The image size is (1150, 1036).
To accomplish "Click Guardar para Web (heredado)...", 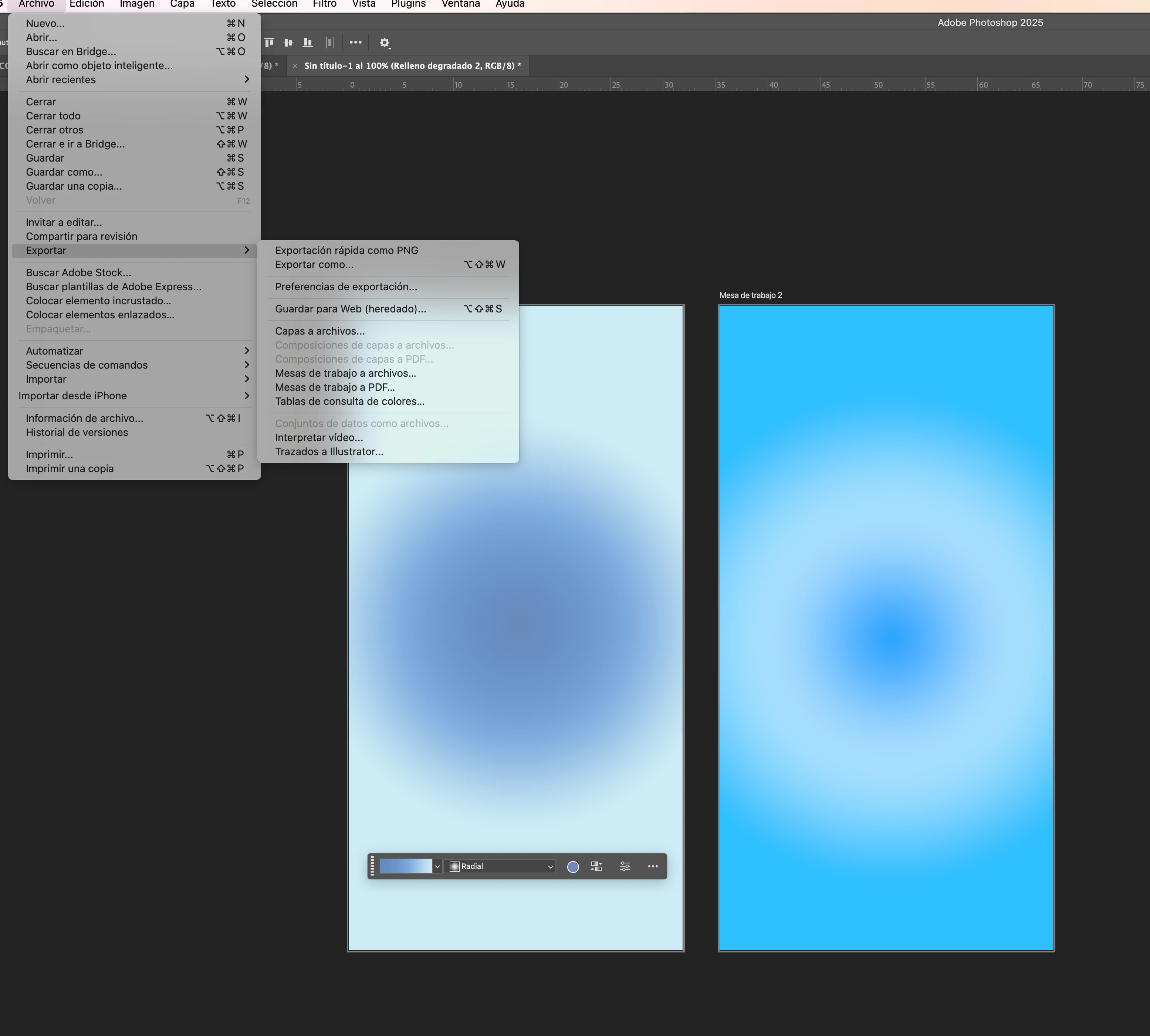I will click(x=350, y=309).
